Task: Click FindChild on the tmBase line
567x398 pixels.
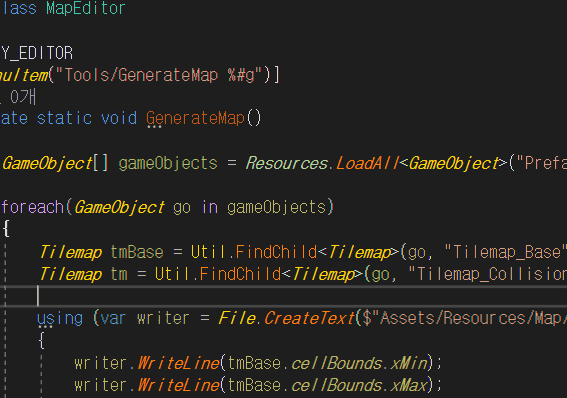Action: [276, 252]
